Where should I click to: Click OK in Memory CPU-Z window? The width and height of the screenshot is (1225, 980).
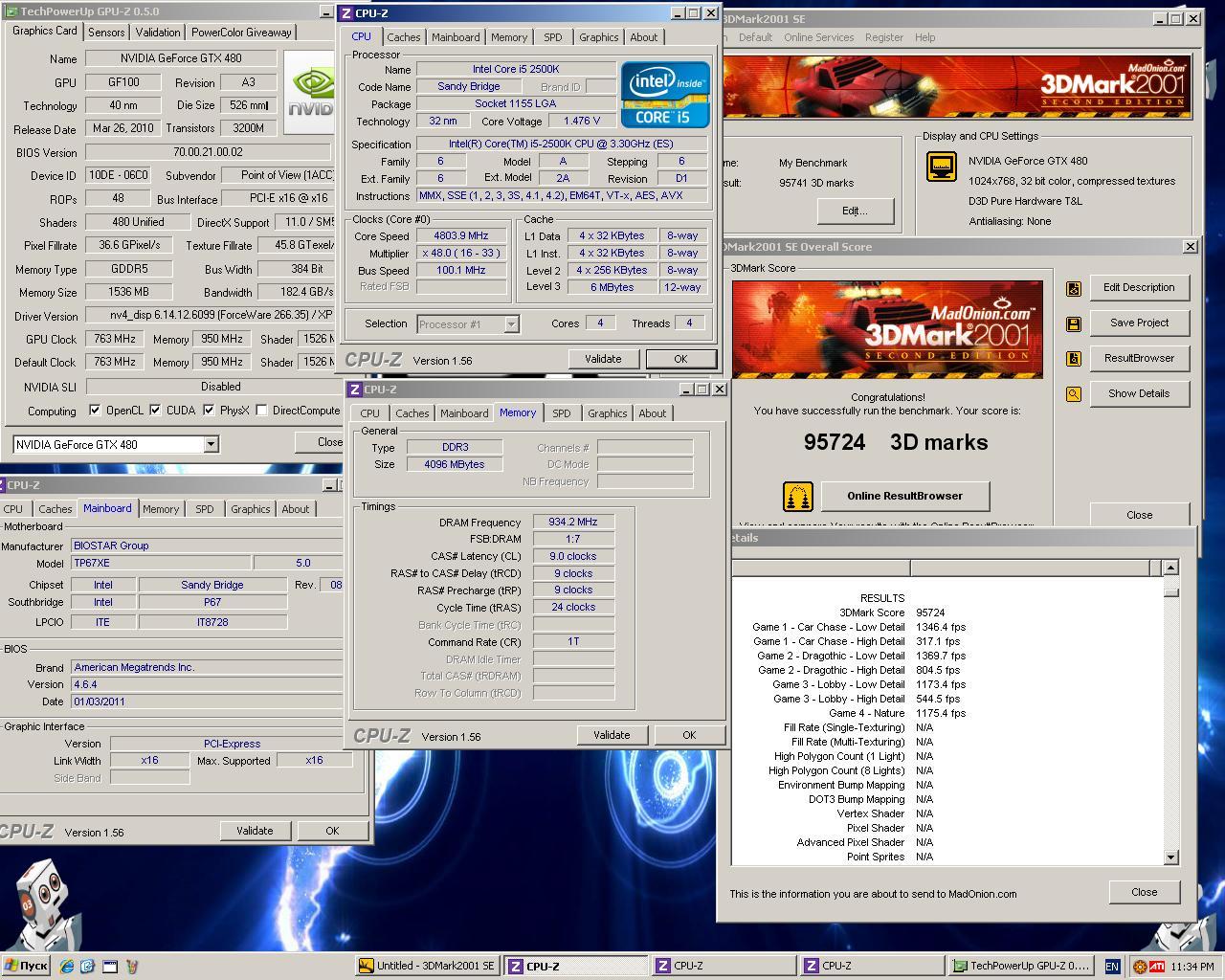(x=689, y=735)
